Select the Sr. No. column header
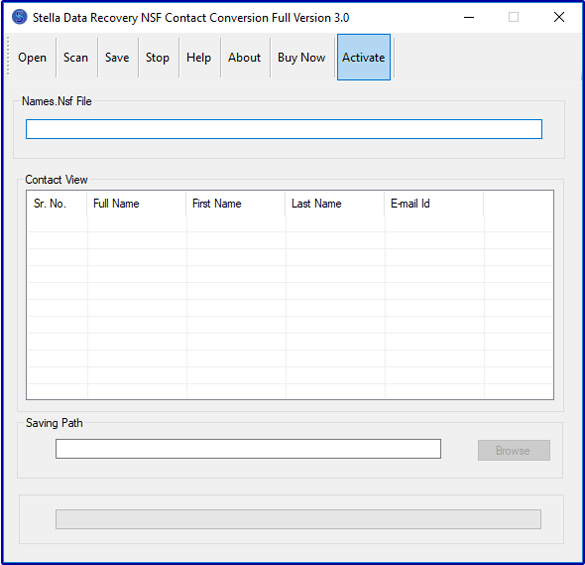Image resolution: width=585 pixels, height=565 pixels. (x=57, y=203)
